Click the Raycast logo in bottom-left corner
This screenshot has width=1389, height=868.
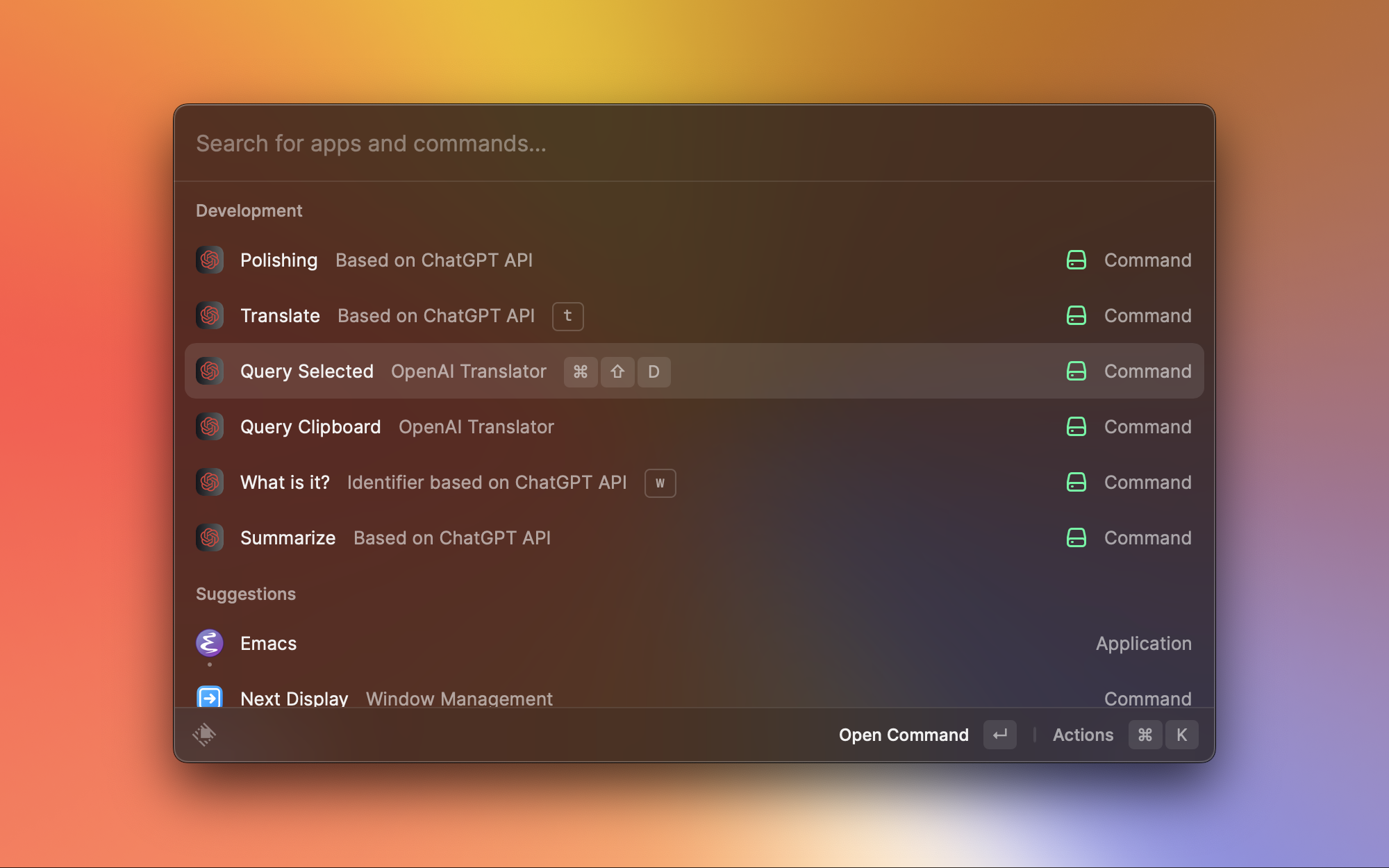click(x=204, y=735)
